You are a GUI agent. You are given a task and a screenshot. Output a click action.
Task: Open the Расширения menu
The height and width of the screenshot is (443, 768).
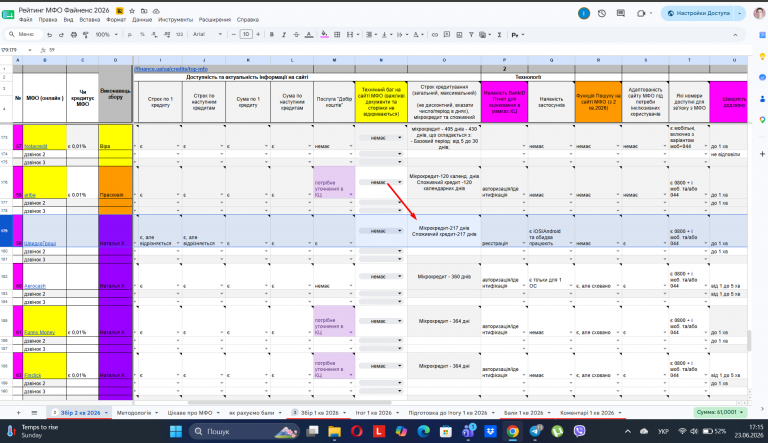pos(215,20)
